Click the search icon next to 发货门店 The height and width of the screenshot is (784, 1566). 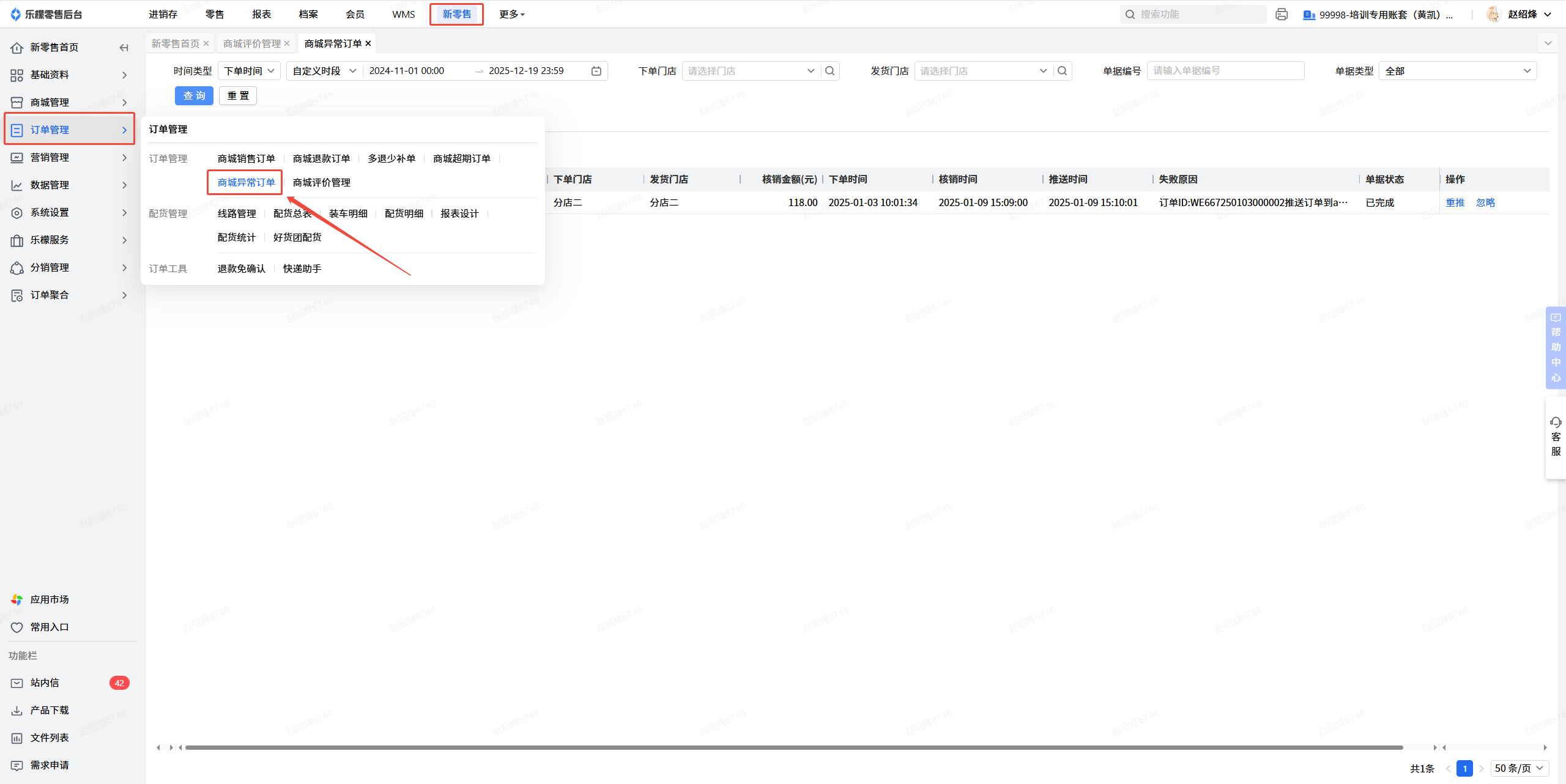[1062, 71]
